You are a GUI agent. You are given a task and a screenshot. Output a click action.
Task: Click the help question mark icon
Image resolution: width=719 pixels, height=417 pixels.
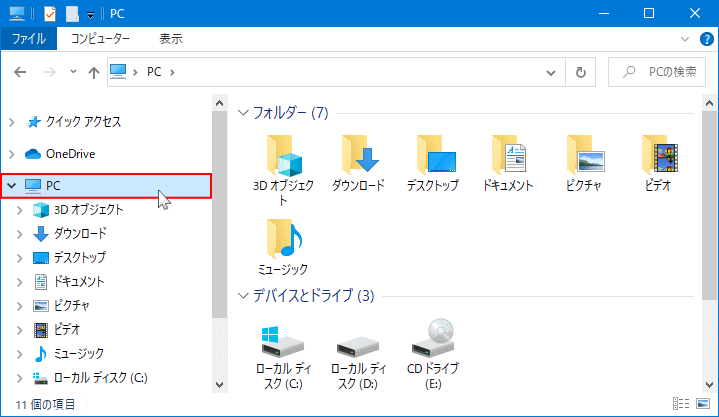tap(706, 39)
